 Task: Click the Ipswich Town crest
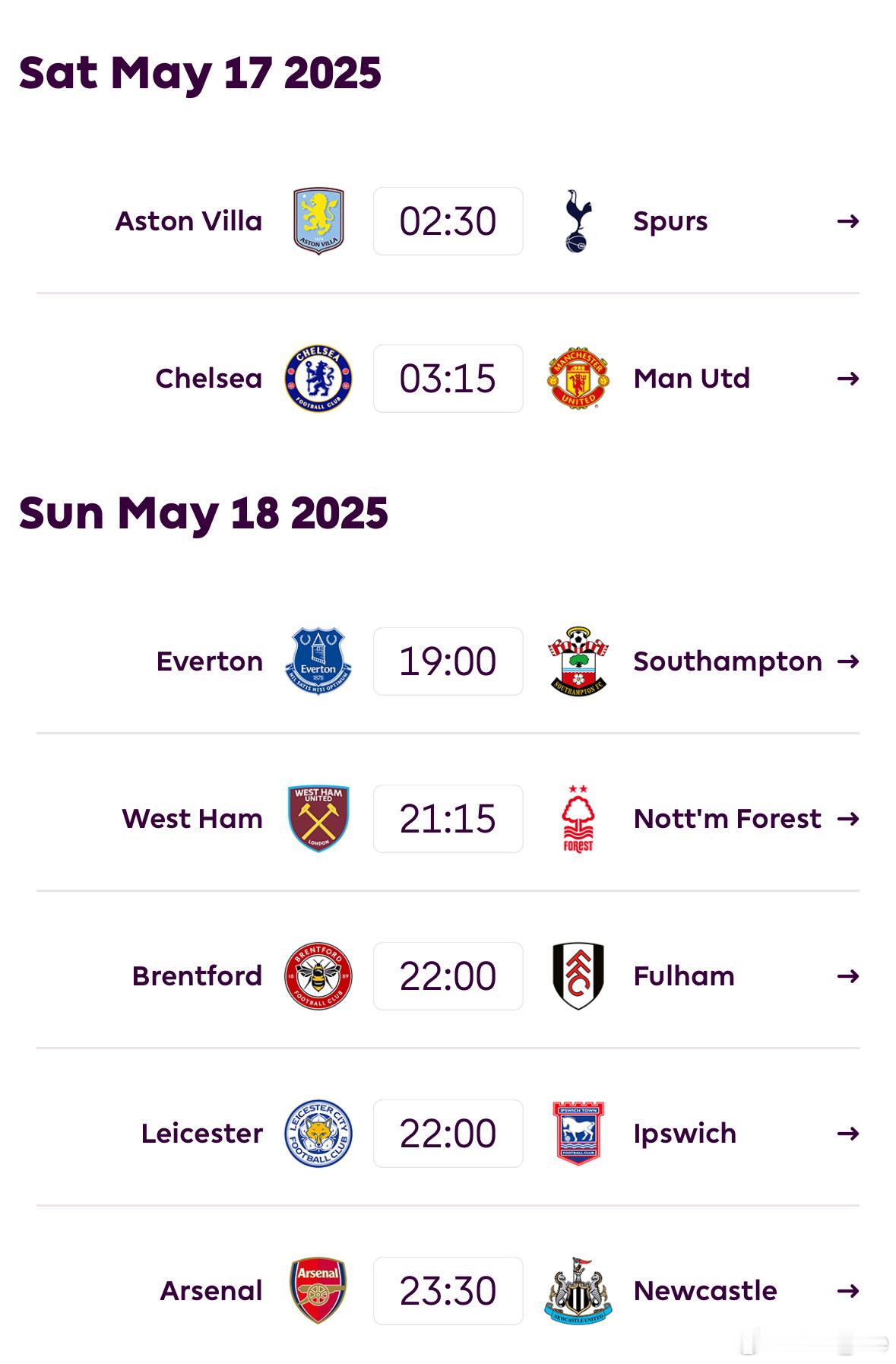click(578, 1134)
